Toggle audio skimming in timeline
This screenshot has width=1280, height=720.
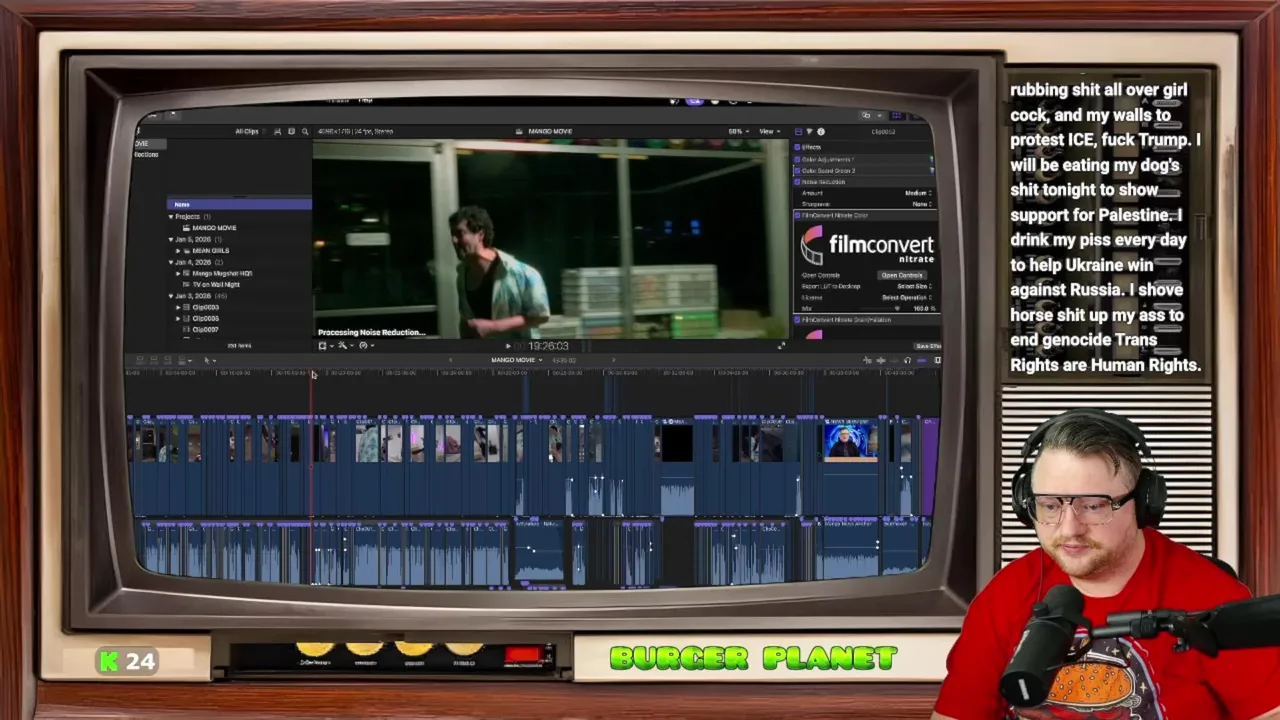click(x=881, y=360)
